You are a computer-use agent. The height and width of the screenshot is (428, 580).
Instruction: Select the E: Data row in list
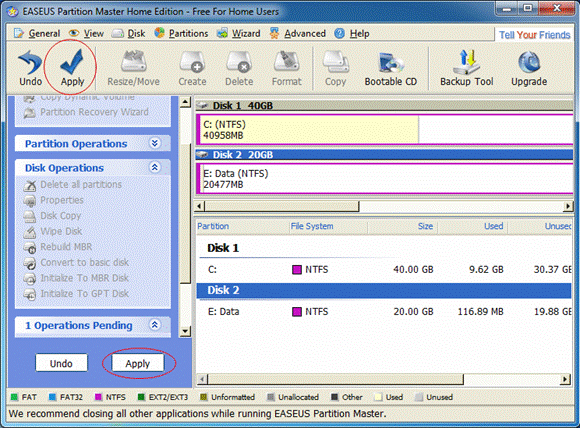384,311
